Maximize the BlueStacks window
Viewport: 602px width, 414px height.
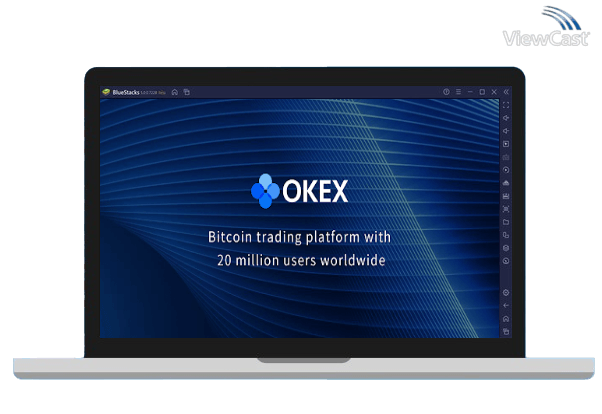(482, 92)
